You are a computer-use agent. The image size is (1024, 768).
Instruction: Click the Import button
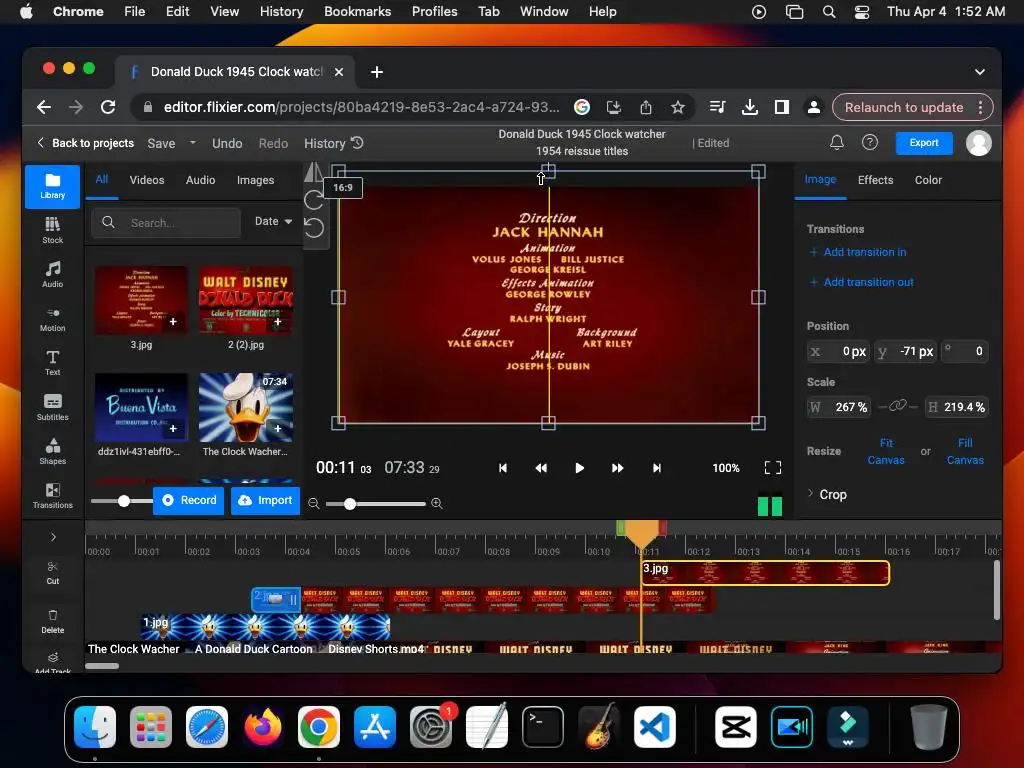[x=265, y=500]
